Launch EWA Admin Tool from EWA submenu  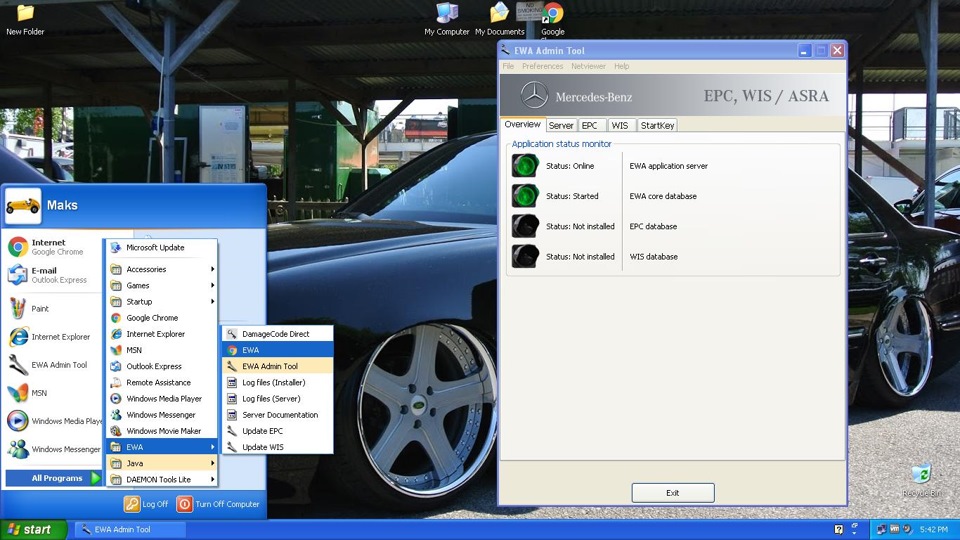[x=278, y=366]
